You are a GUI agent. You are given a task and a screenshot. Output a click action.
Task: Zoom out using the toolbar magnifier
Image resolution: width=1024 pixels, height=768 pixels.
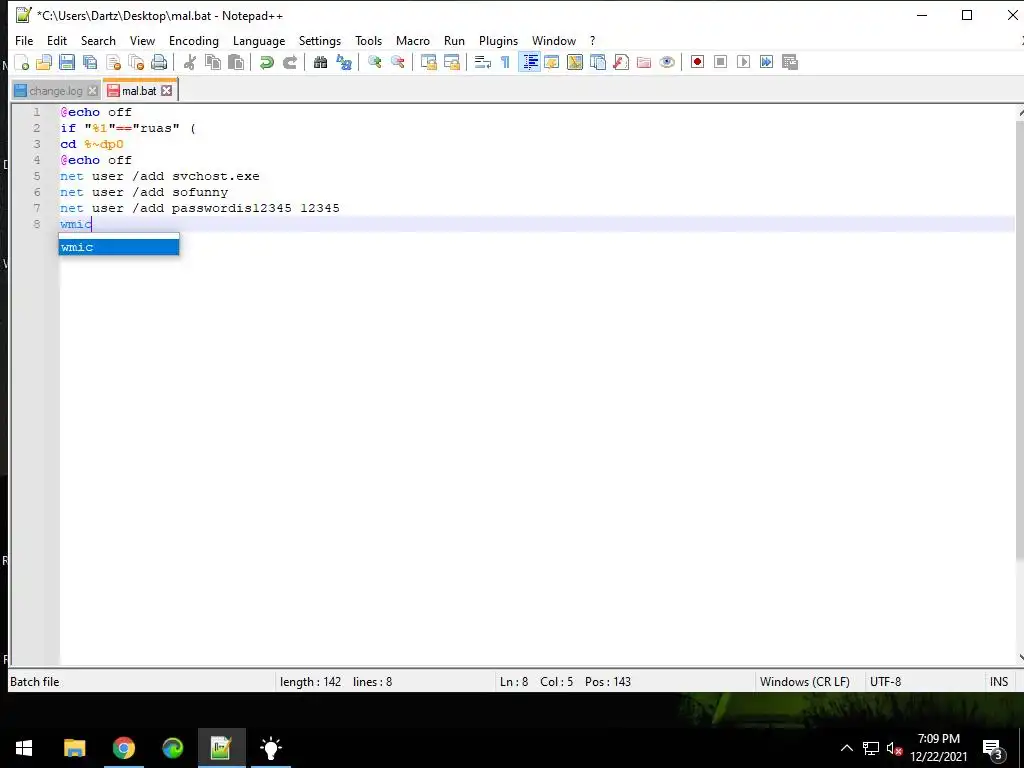tap(398, 62)
